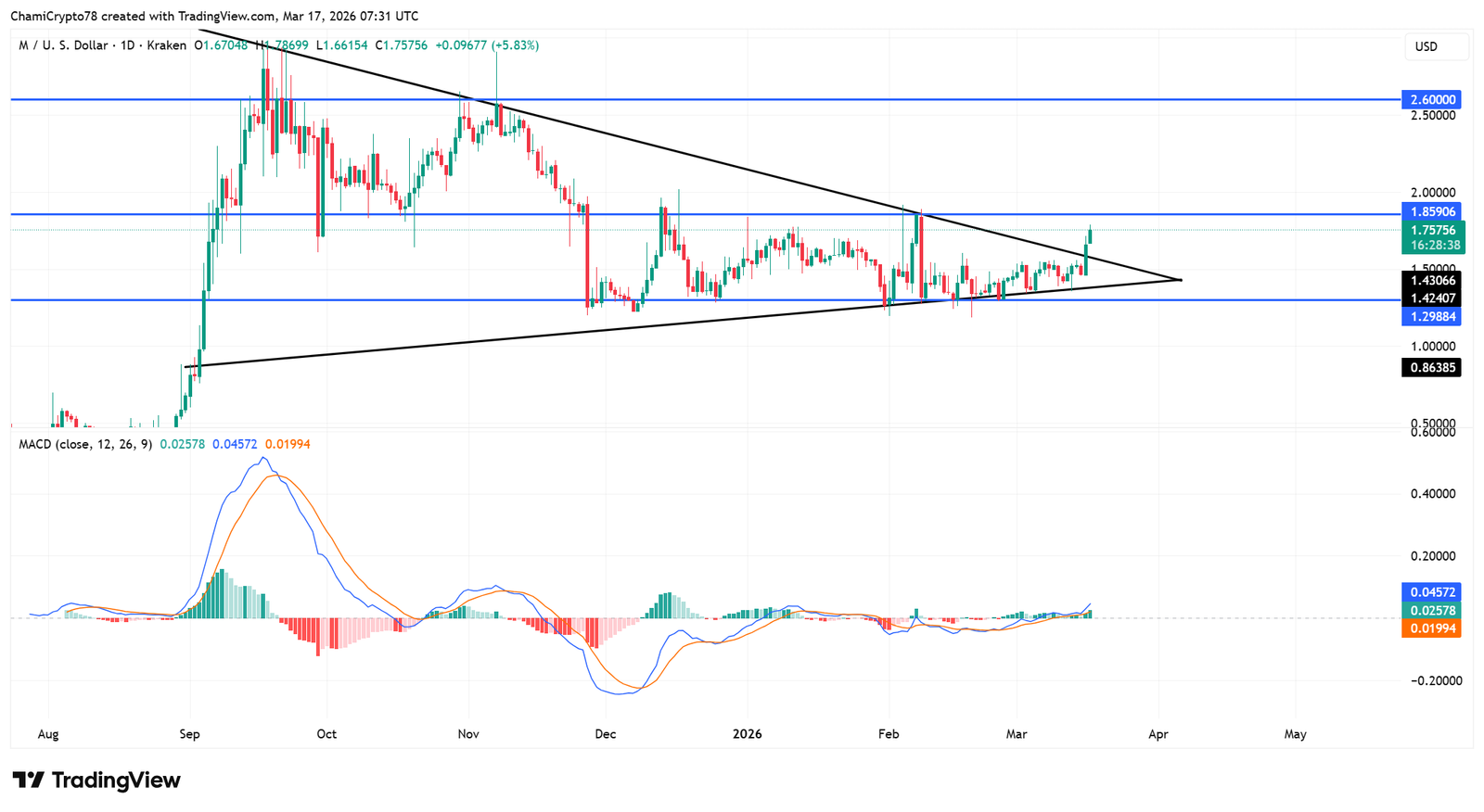
Task: Click the M / U. S. Dollar symbol title
Action: [x=63, y=45]
